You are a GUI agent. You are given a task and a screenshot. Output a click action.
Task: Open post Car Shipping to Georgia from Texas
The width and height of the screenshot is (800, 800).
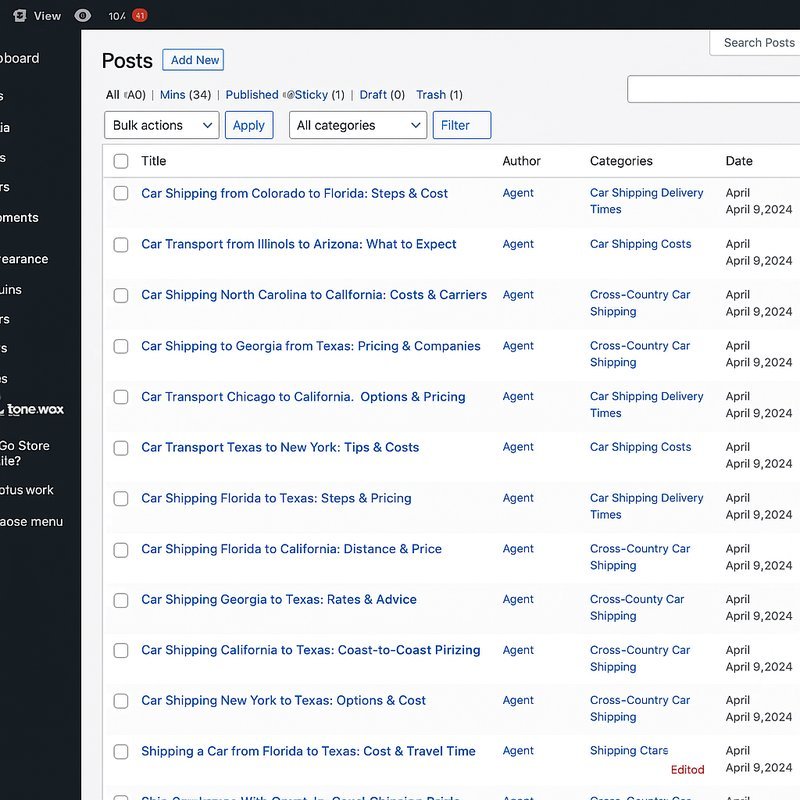(311, 346)
